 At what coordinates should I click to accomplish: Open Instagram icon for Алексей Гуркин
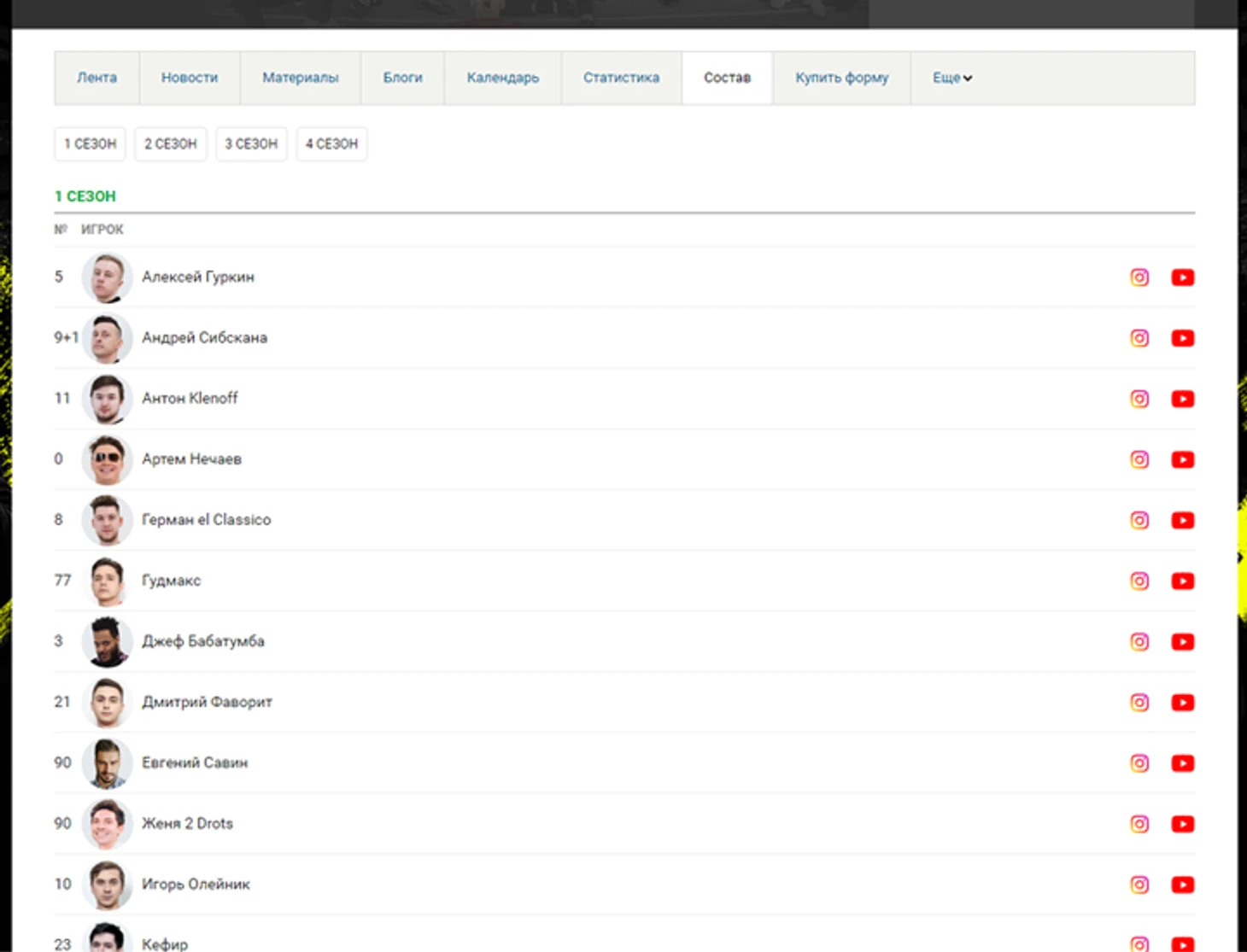[1139, 277]
